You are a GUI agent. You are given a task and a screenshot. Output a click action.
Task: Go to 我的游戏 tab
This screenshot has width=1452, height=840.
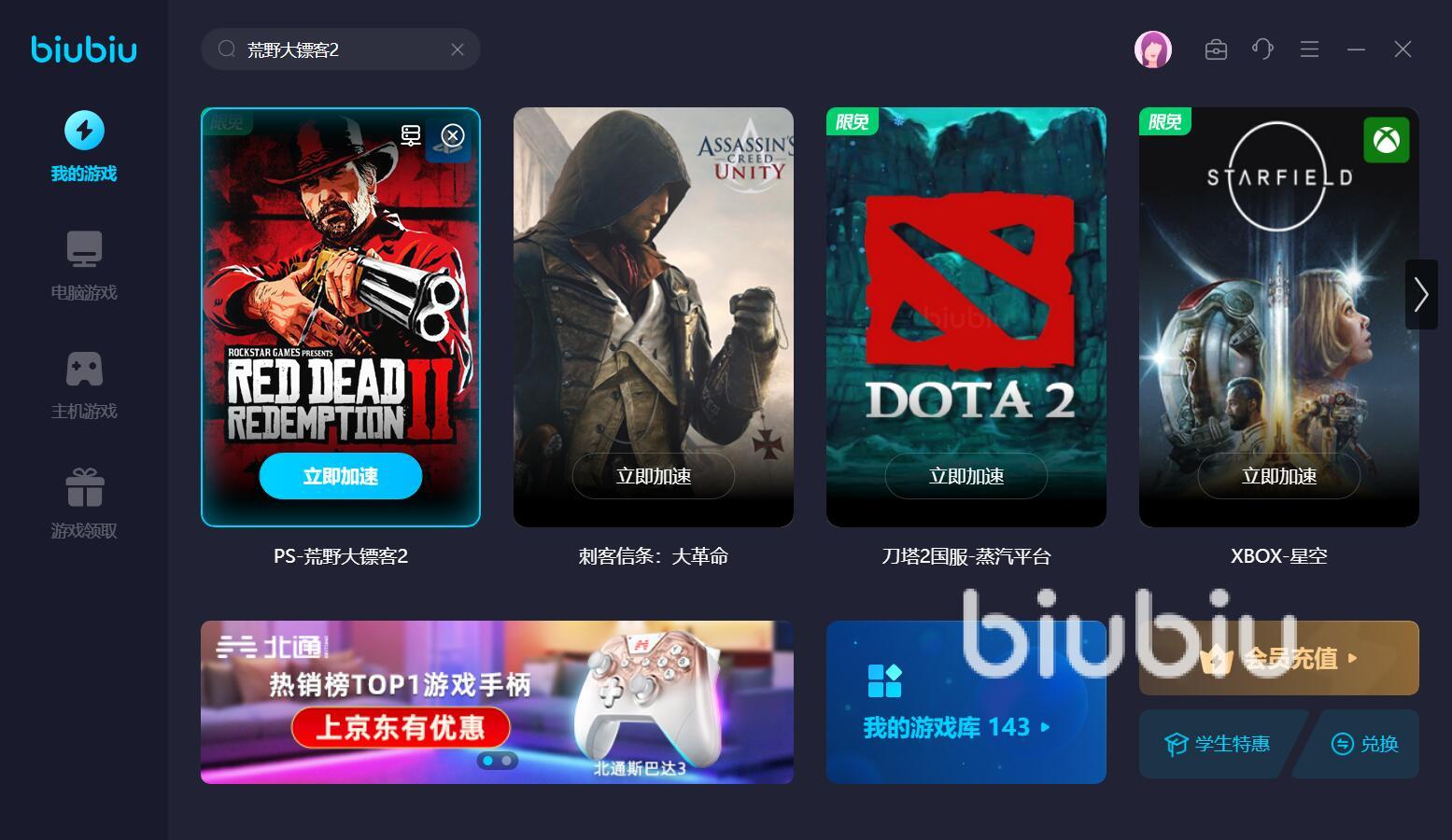84,147
